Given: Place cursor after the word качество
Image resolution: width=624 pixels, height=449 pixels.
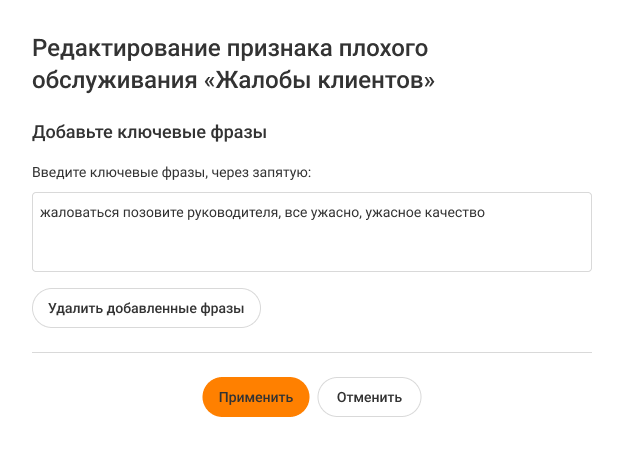Looking at the screenshot, I should 486,213.
